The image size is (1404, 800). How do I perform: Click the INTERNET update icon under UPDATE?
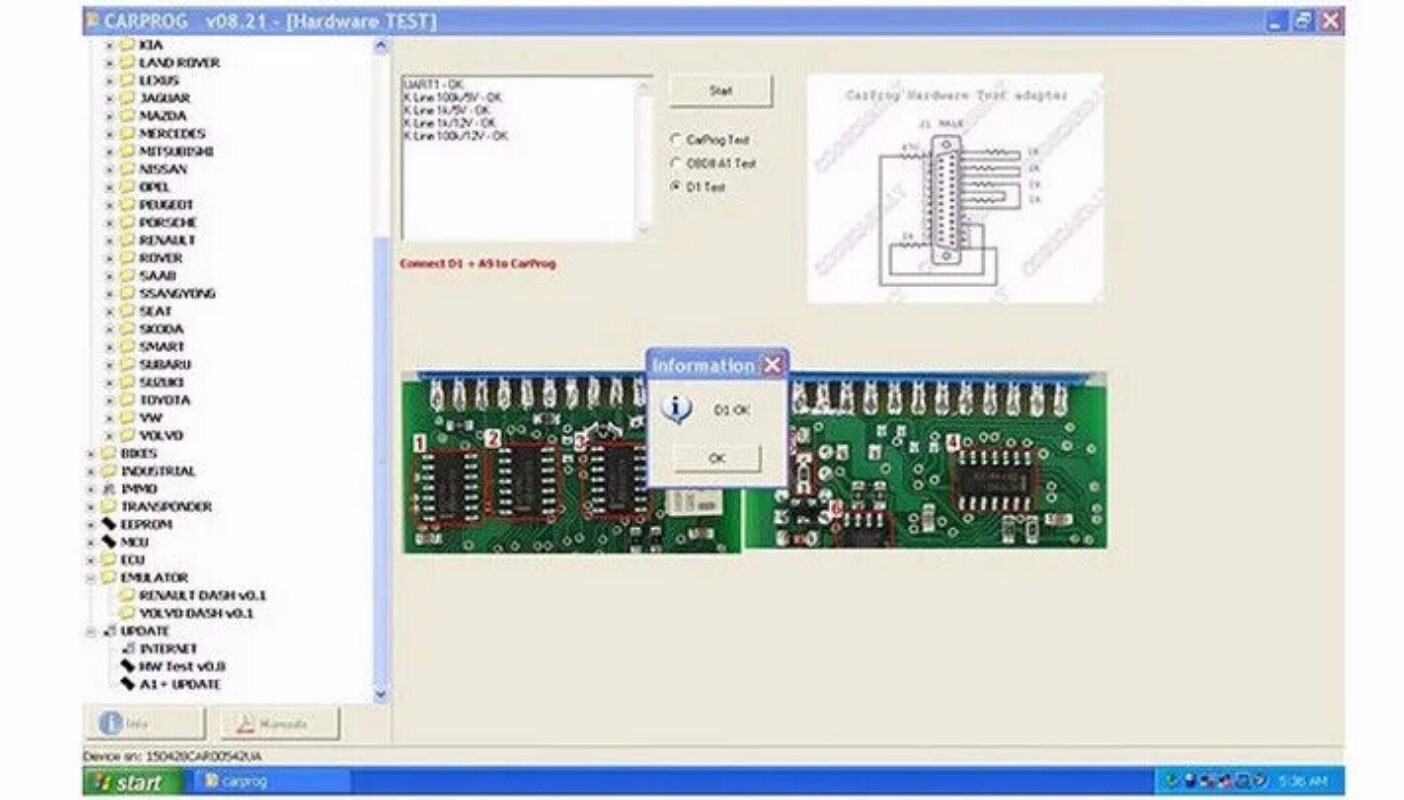coord(128,649)
